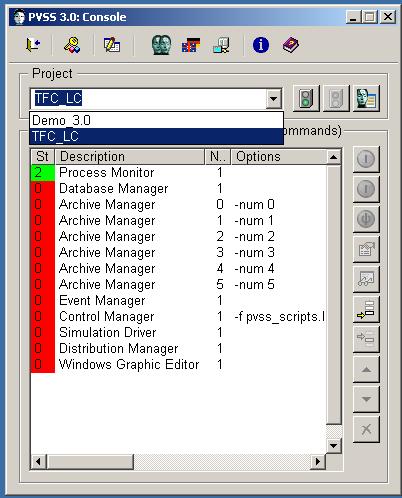Click the blue info icon
402x498 pixels.
tap(261, 45)
